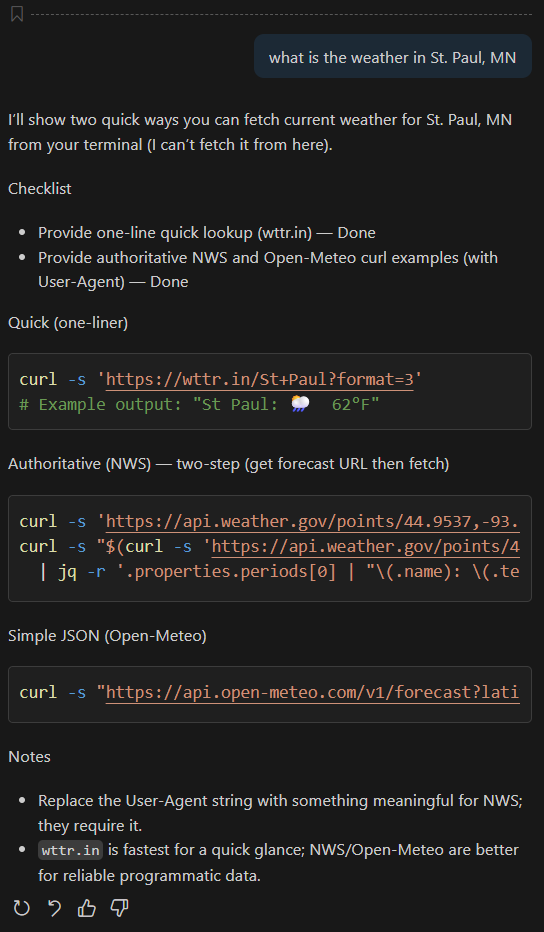Screen dimensions: 544x932
Task: Click the undo arrow icon below the response
Action: click(x=54, y=908)
